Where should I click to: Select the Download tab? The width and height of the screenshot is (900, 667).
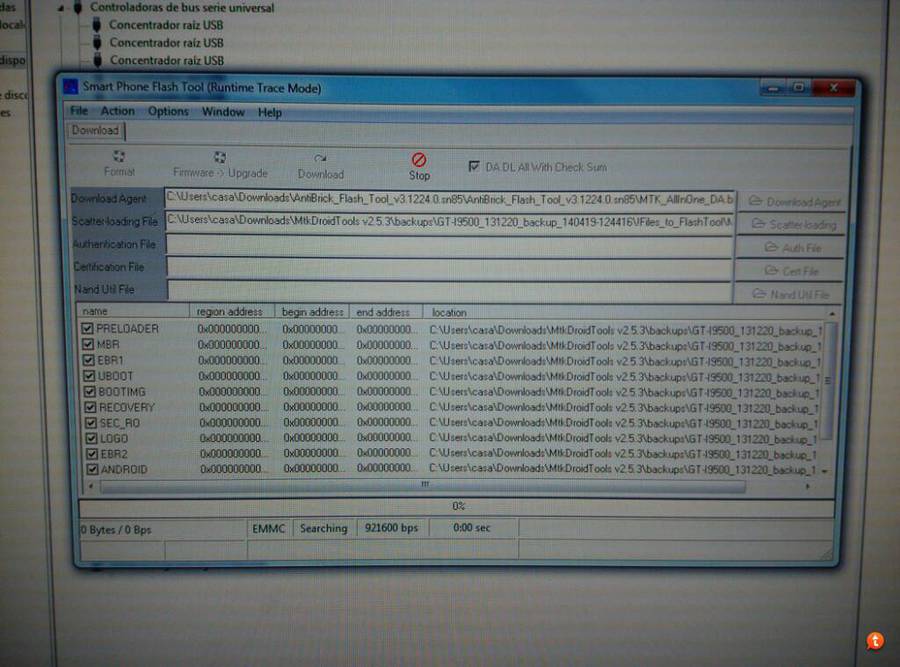[95, 130]
